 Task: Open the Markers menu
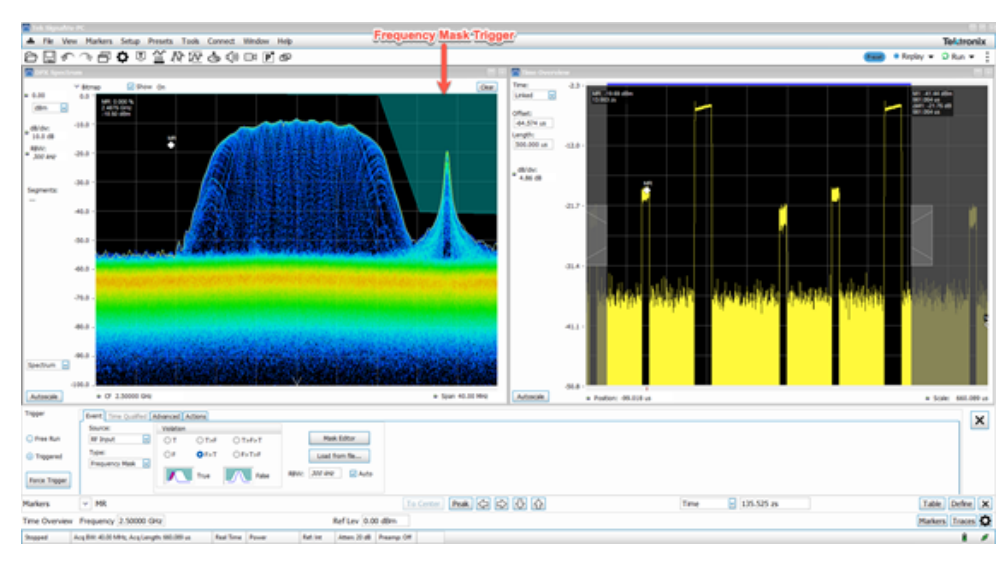tap(98, 41)
